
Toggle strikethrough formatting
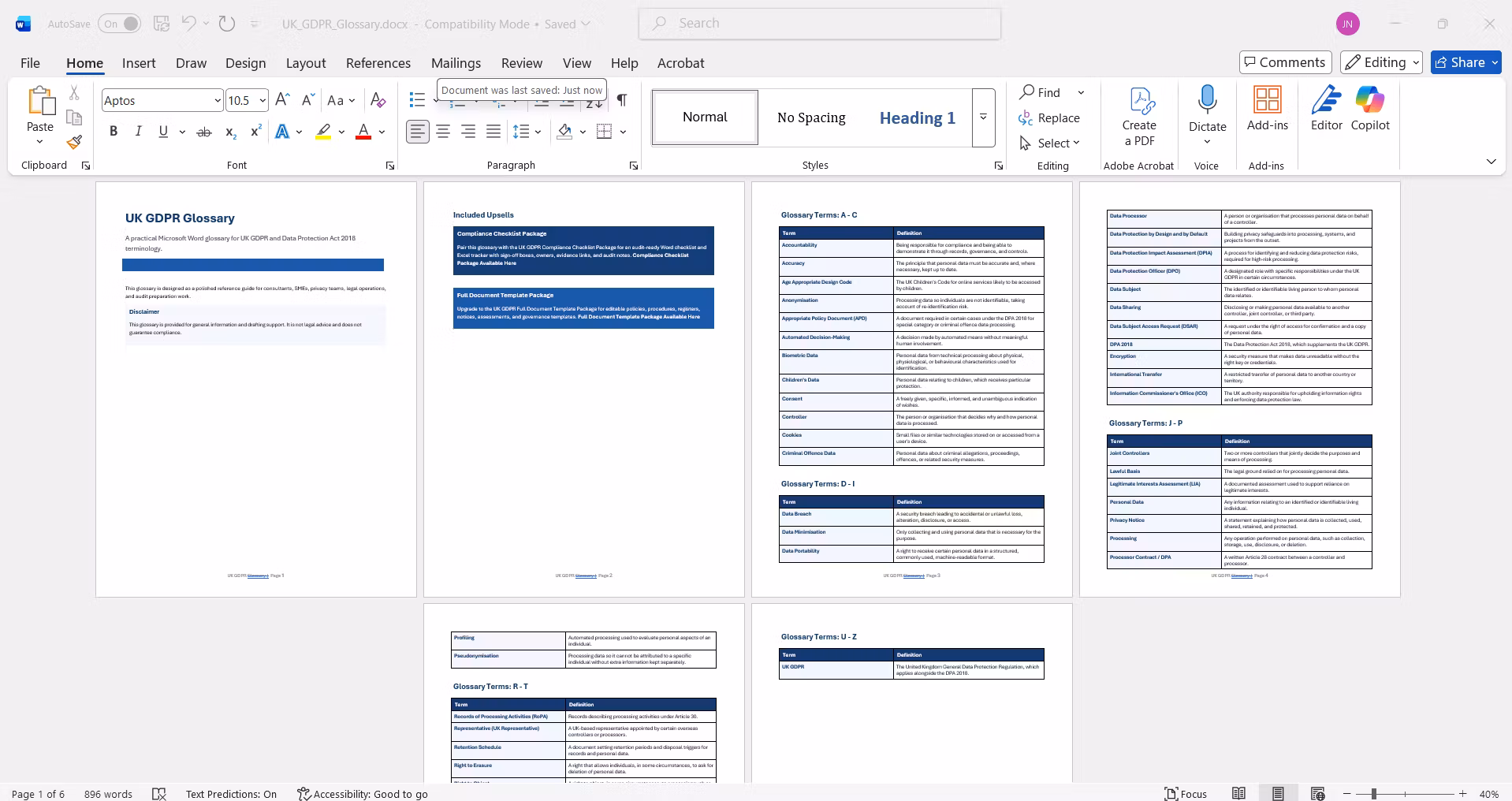pyautogui.click(x=204, y=132)
